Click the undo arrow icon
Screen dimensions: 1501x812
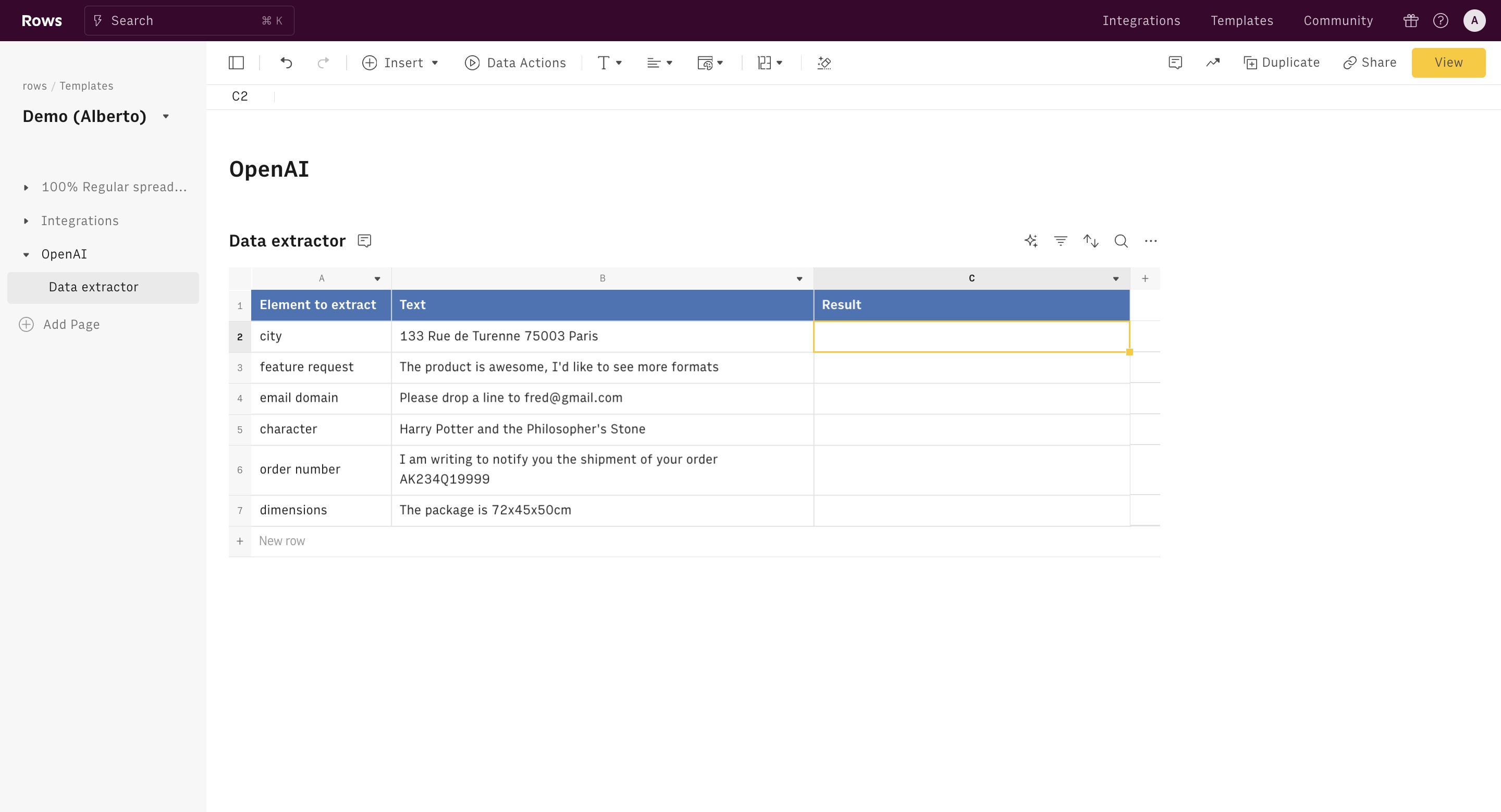(286, 63)
